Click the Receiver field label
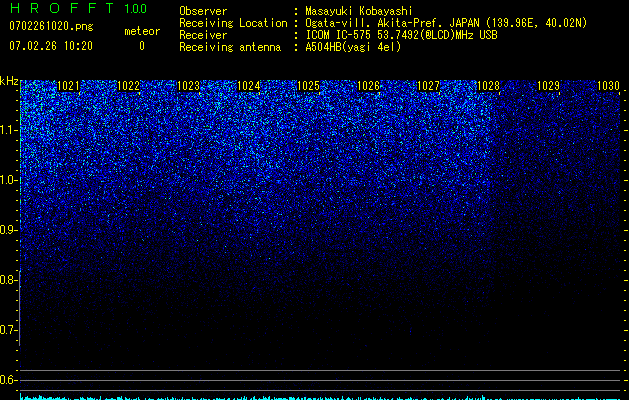Screen dimensions: 629x400 click(x=203, y=35)
